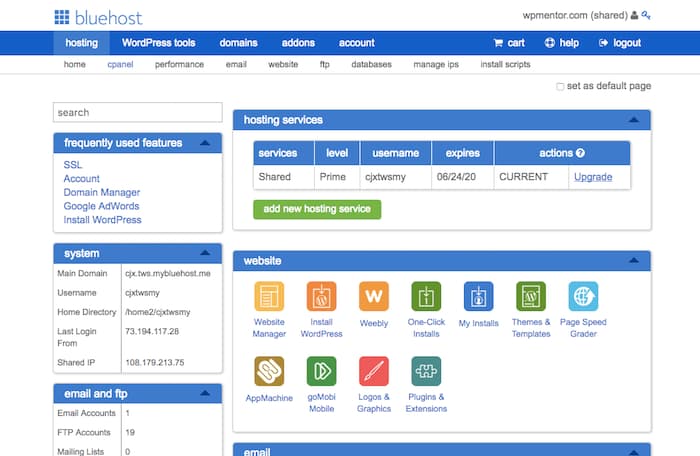Open the Account link in frequently used features
Screen dimensions: 700x456
pos(81,179)
